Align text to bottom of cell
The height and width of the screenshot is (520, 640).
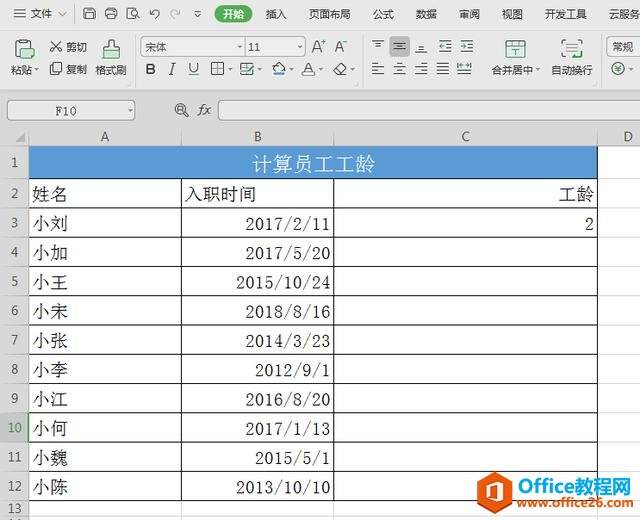[x=421, y=48]
